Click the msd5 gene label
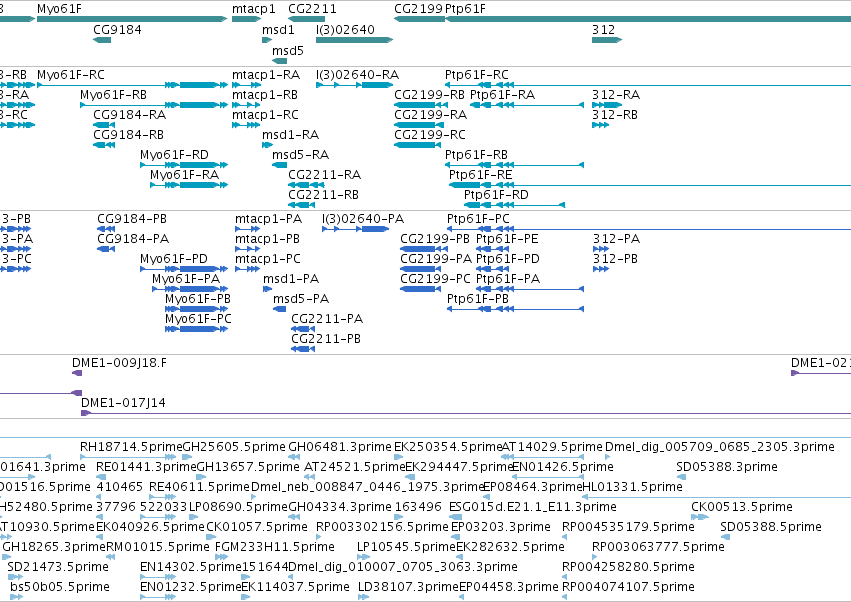The height and width of the screenshot is (602, 851). pos(288,50)
